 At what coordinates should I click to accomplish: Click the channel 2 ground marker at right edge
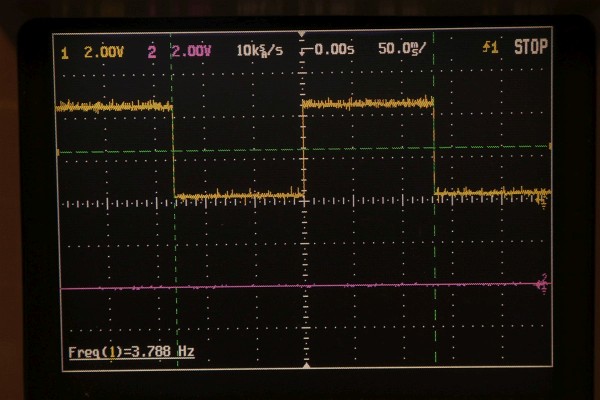click(543, 283)
